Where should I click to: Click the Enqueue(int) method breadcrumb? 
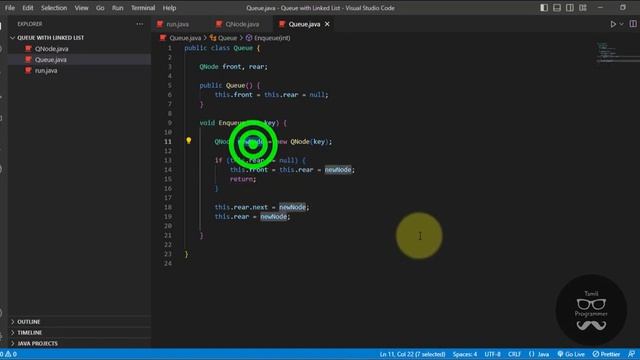(272, 38)
